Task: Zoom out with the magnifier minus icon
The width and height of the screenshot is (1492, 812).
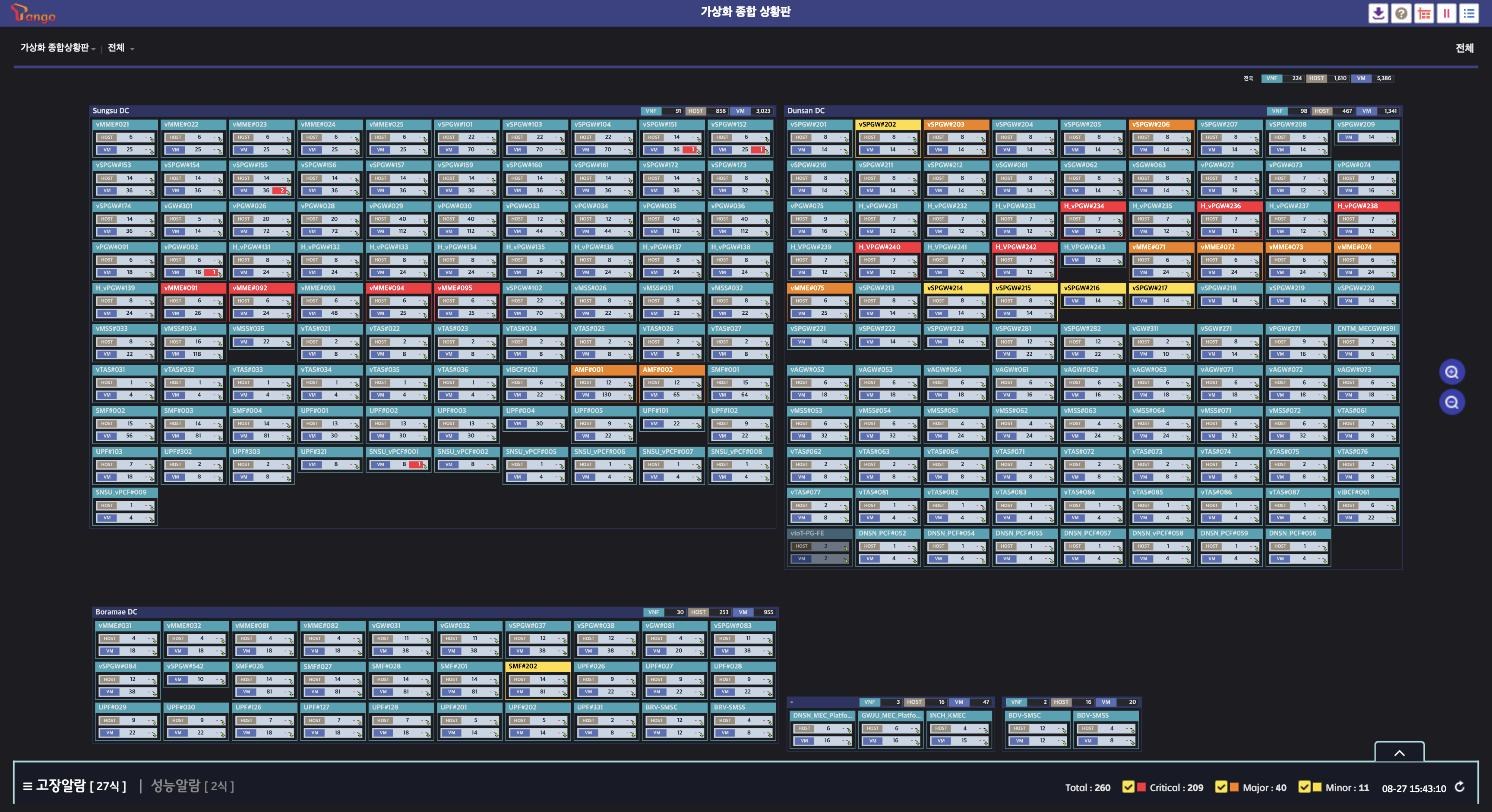Action: [1452, 402]
